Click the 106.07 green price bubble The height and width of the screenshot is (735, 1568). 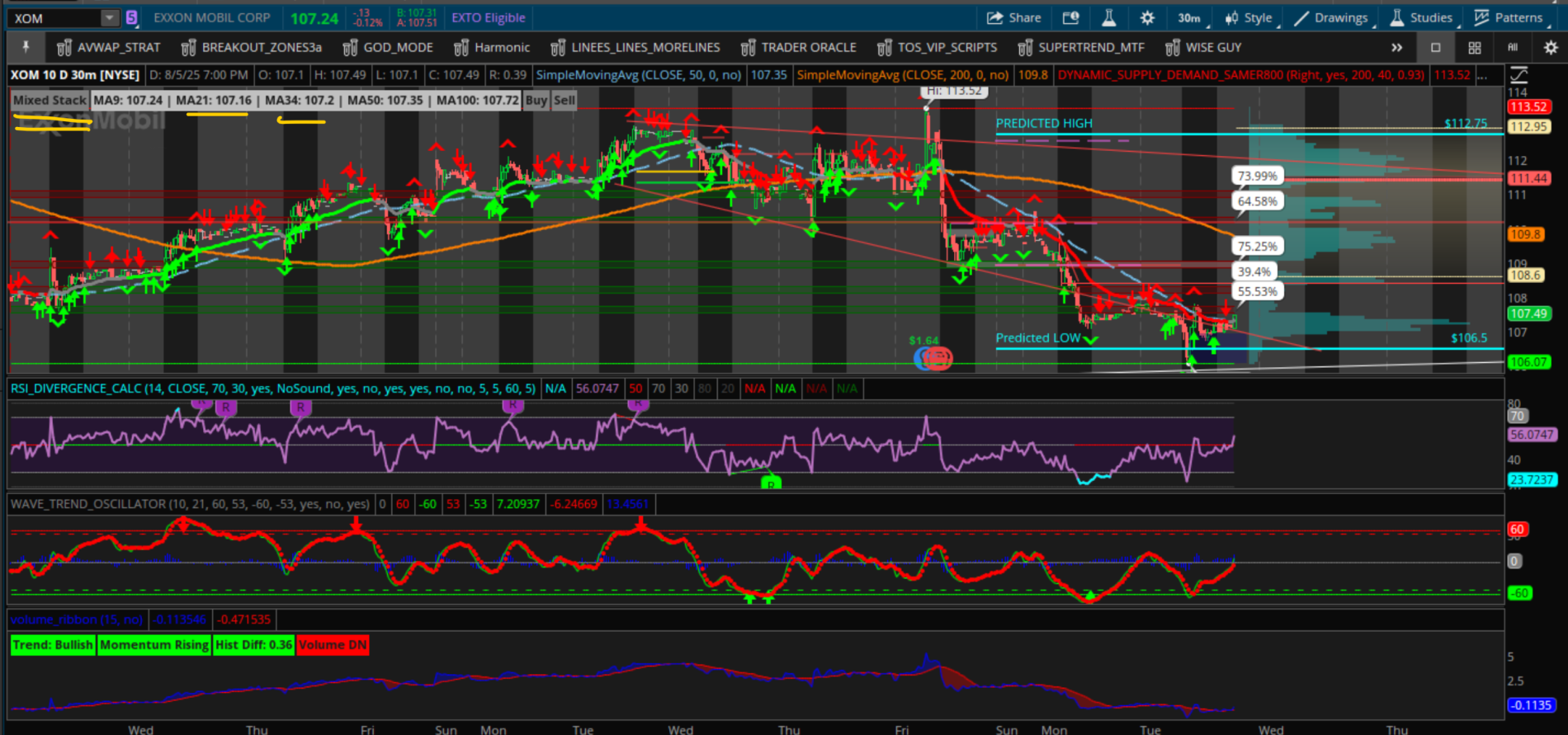[x=1528, y=362]
